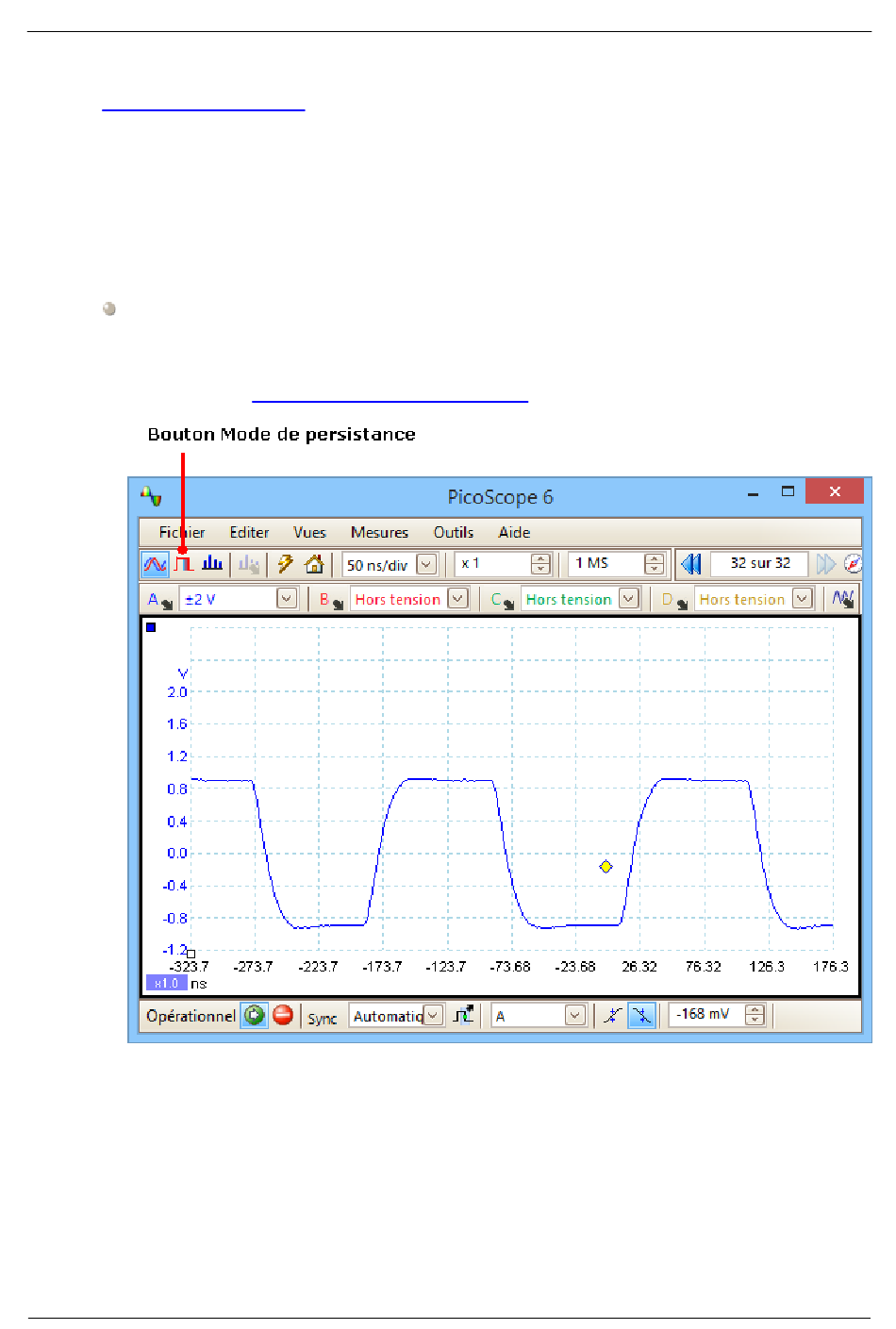Image resolution: width=896 pixels, height=1329 pixels.
Task: Open channel D options button
Action: [x=673, y=600]
